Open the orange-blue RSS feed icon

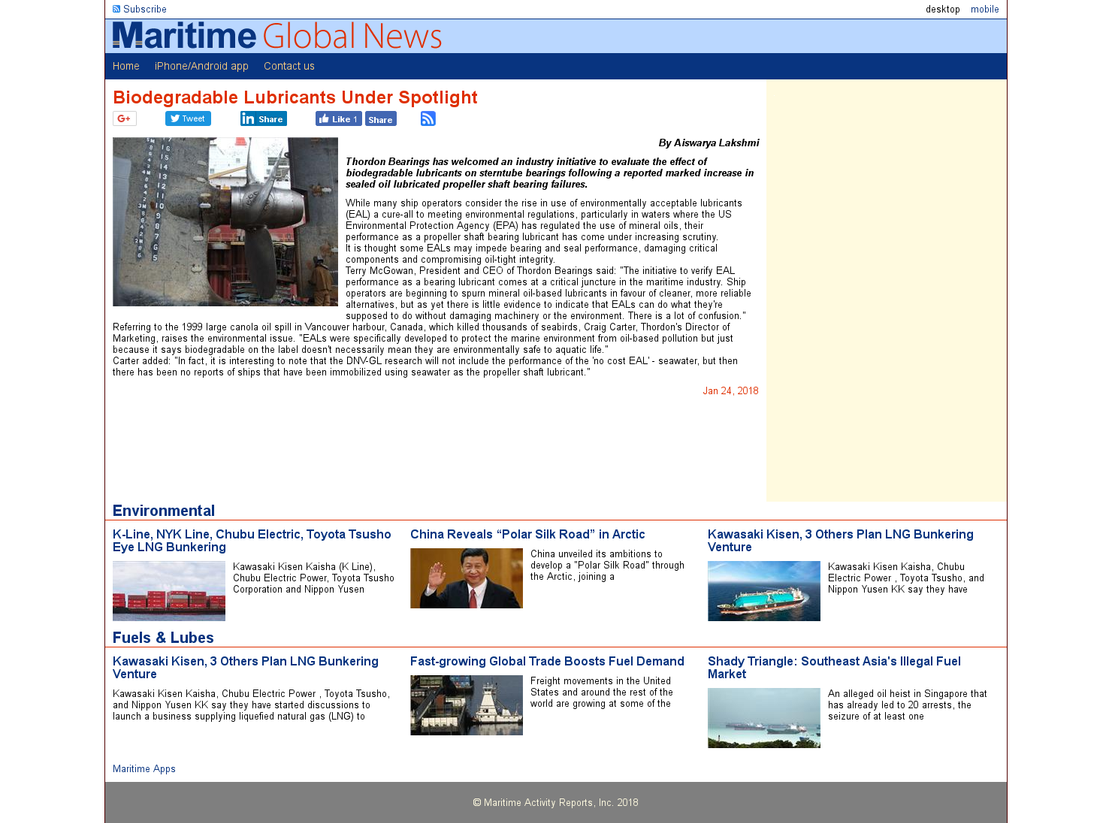point(428,118)
